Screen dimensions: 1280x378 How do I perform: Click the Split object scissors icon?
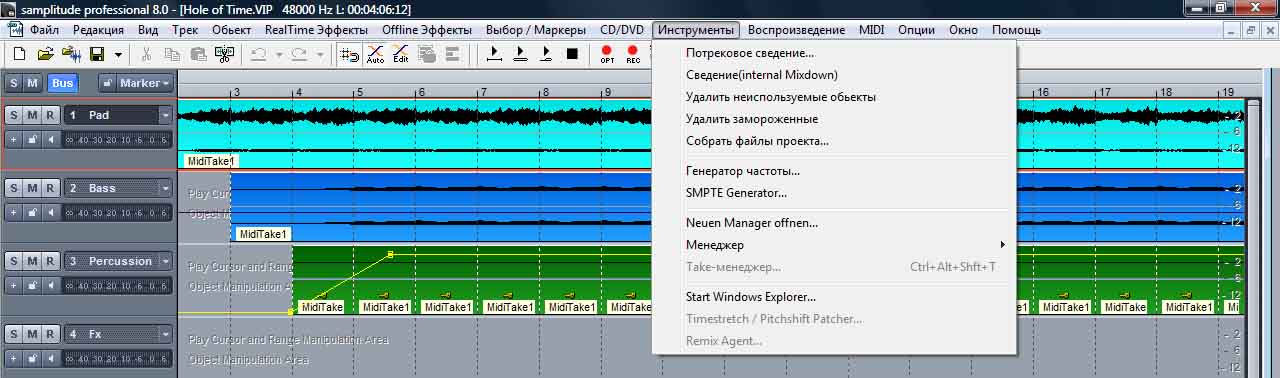[x=225, y=54]
